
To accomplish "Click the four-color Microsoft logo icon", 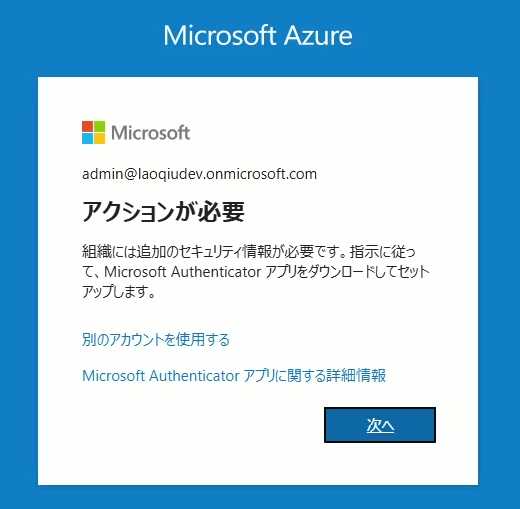I will (x=94, y=132).
